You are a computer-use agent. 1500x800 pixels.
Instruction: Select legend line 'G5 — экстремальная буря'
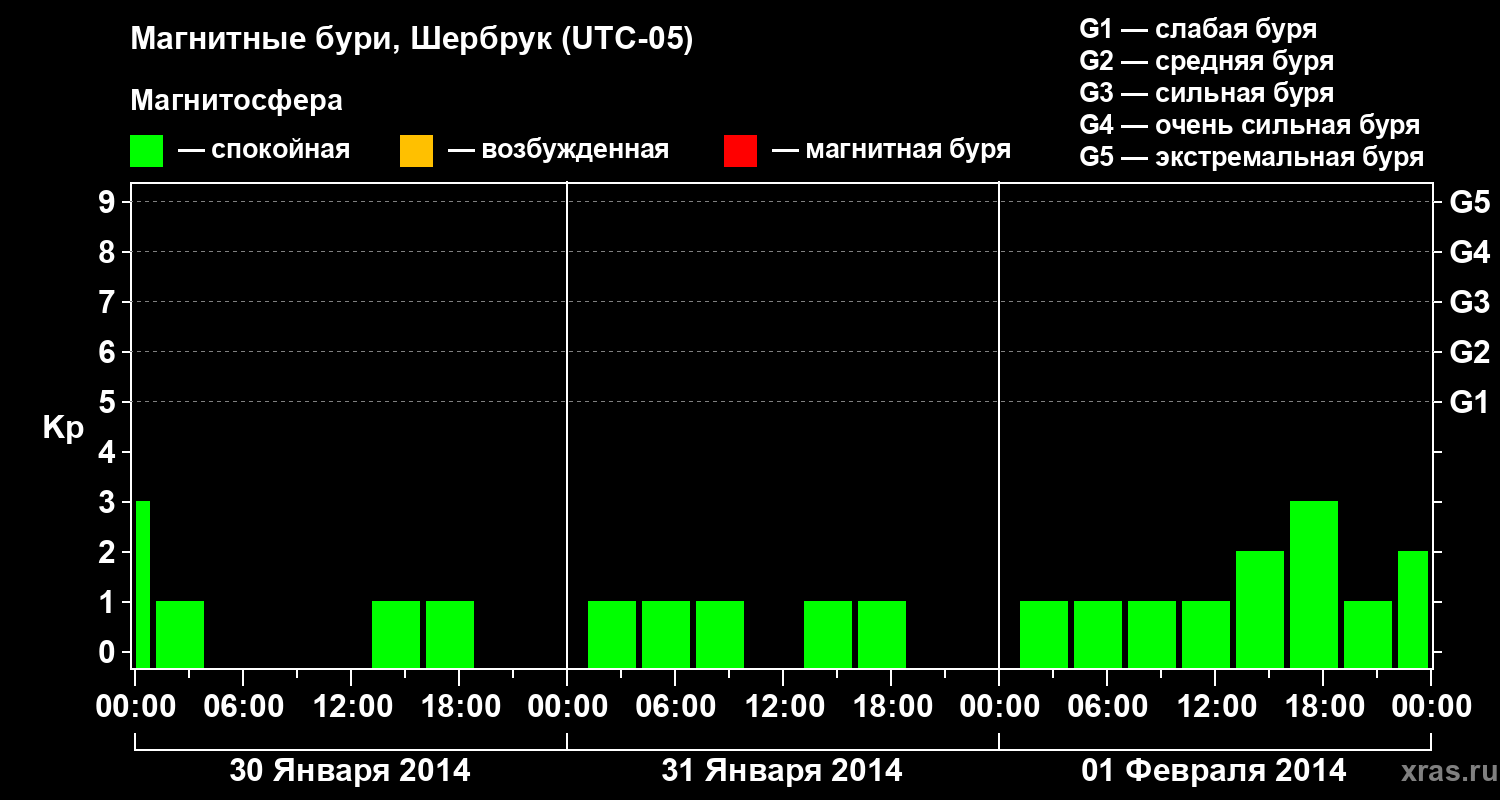tap(1252, 157)
